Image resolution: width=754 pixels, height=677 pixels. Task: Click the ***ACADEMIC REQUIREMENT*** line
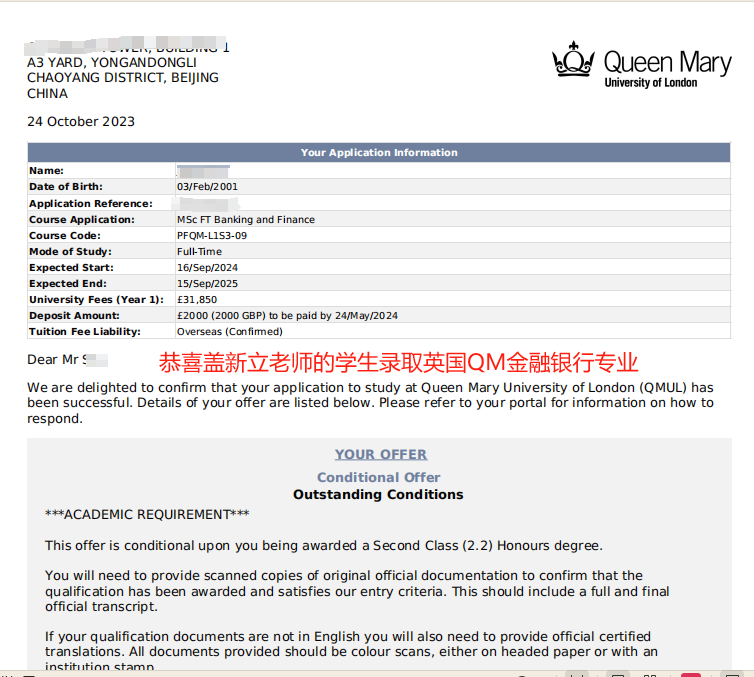click(x=147, y=514)
